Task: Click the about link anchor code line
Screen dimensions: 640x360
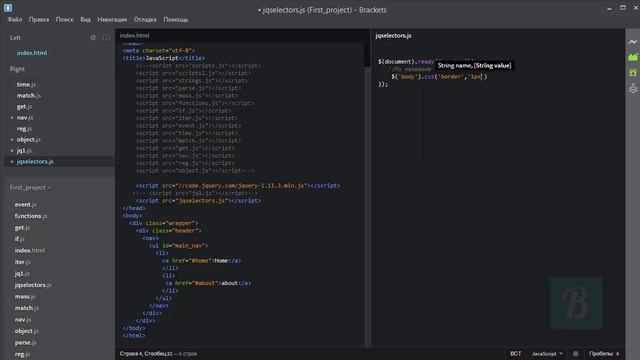Action: click(208, 283)
